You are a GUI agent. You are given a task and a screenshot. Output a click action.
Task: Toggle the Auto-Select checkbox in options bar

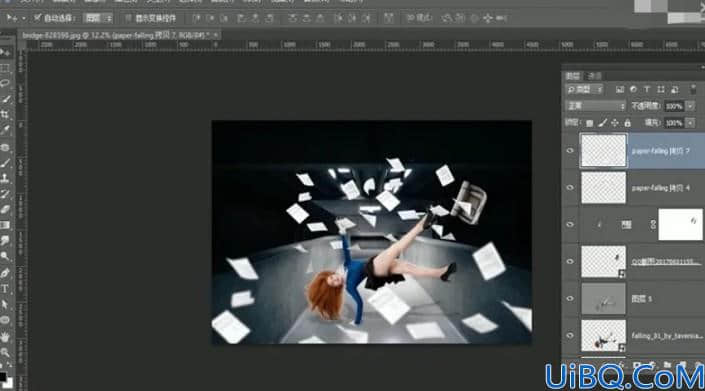click(x=38, y=18)
